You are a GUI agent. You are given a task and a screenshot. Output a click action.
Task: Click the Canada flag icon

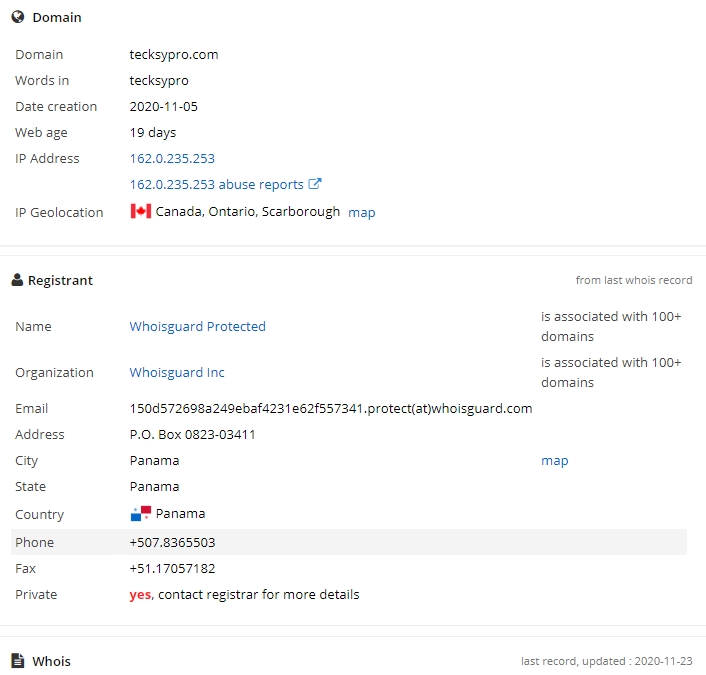coord(140,211)
